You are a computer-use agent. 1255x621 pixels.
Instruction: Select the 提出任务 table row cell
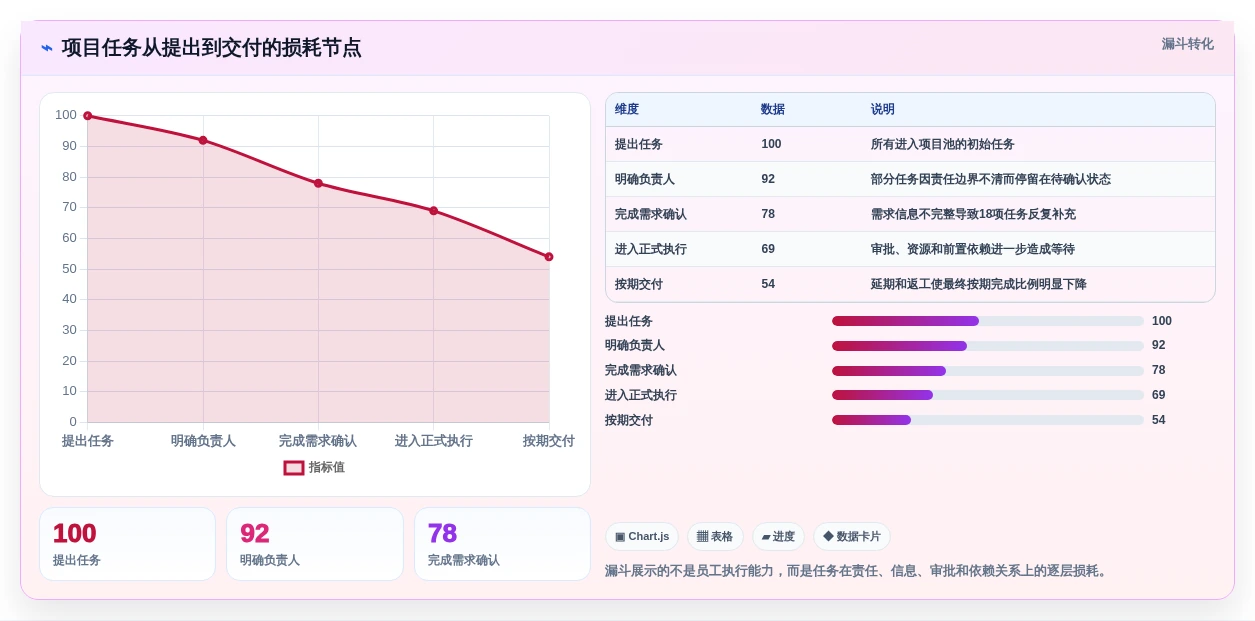(639, 144)
